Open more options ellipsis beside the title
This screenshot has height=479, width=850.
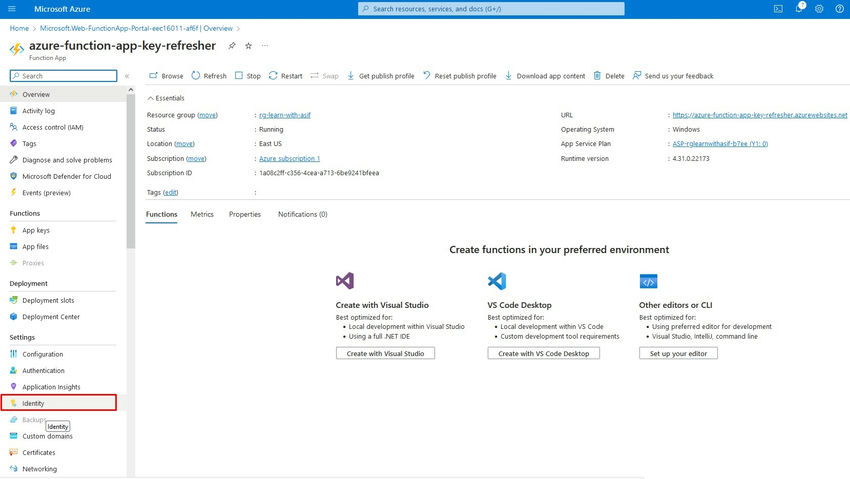pyautogui.click(x=265, y=46)
